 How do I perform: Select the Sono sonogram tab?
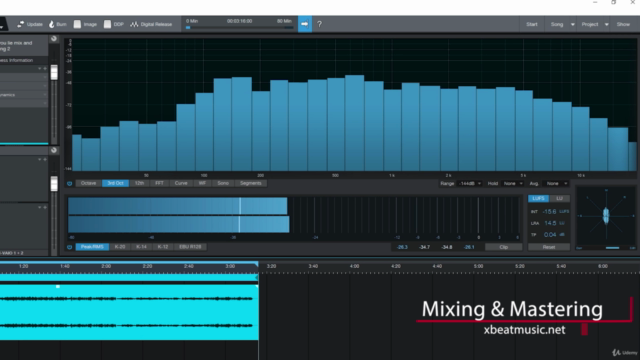[x=223, y=183]
